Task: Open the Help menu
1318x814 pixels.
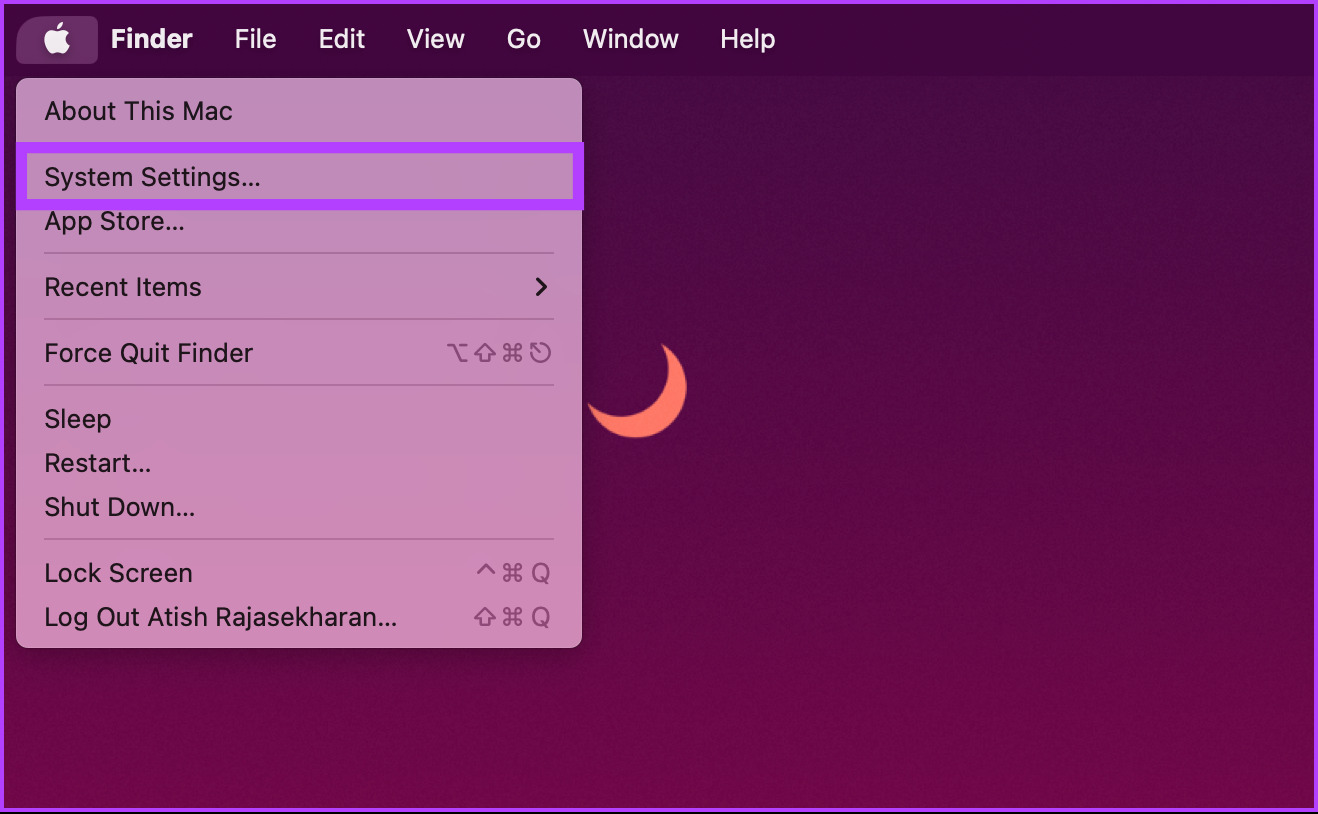Action: point(747,39)
